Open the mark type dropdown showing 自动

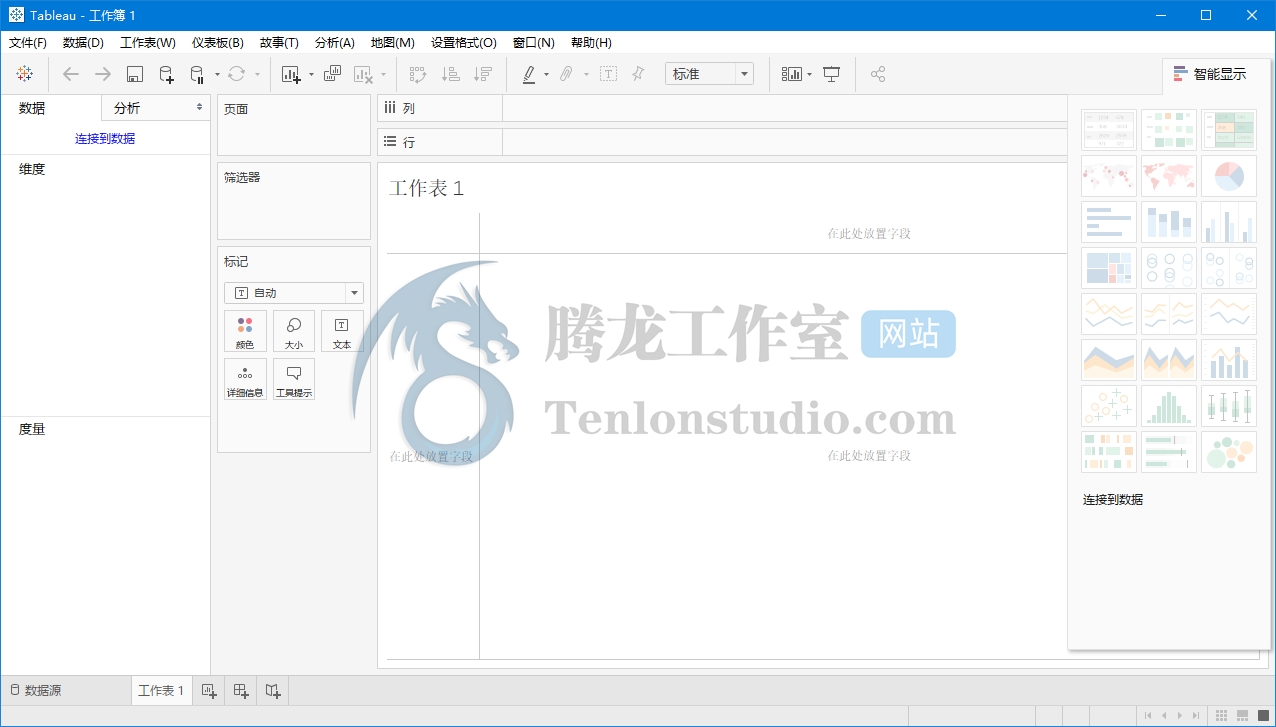point(294,293)
